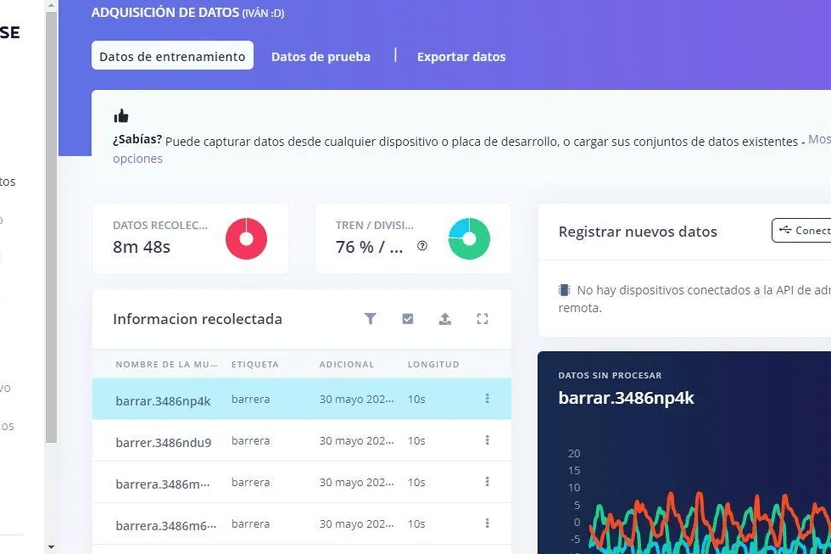Open the three-dot menu for the third sample row

[487, 482]
